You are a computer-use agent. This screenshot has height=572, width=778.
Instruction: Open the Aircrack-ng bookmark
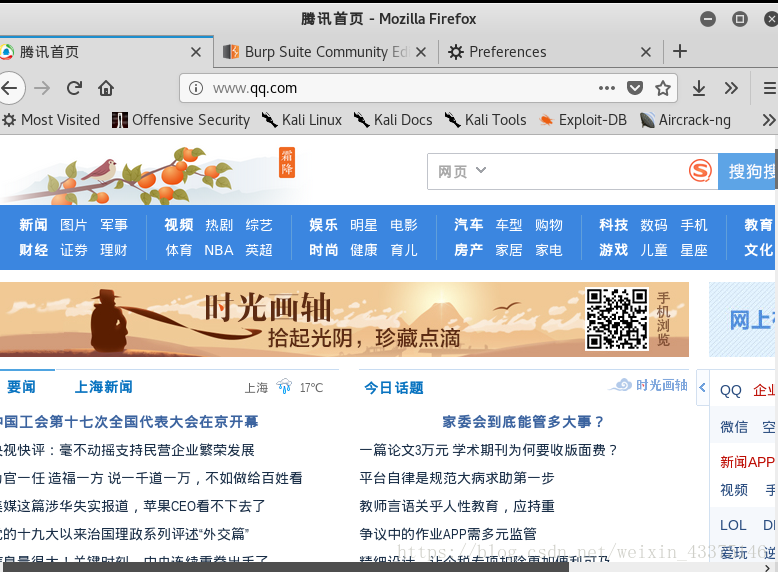coord(685,120)
